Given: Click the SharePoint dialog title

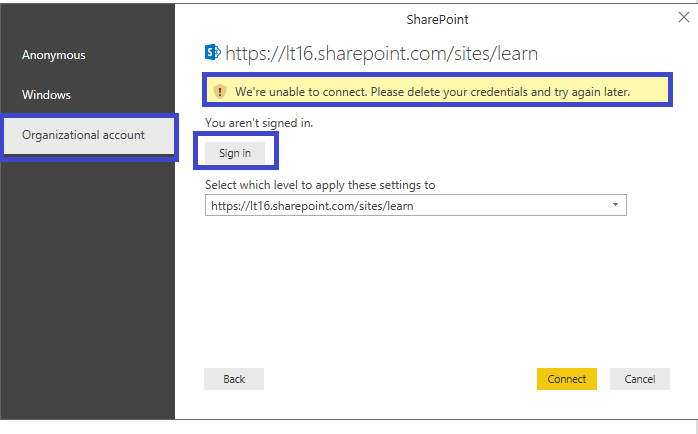Looking at the screenshot, I should tap(437, 19).
